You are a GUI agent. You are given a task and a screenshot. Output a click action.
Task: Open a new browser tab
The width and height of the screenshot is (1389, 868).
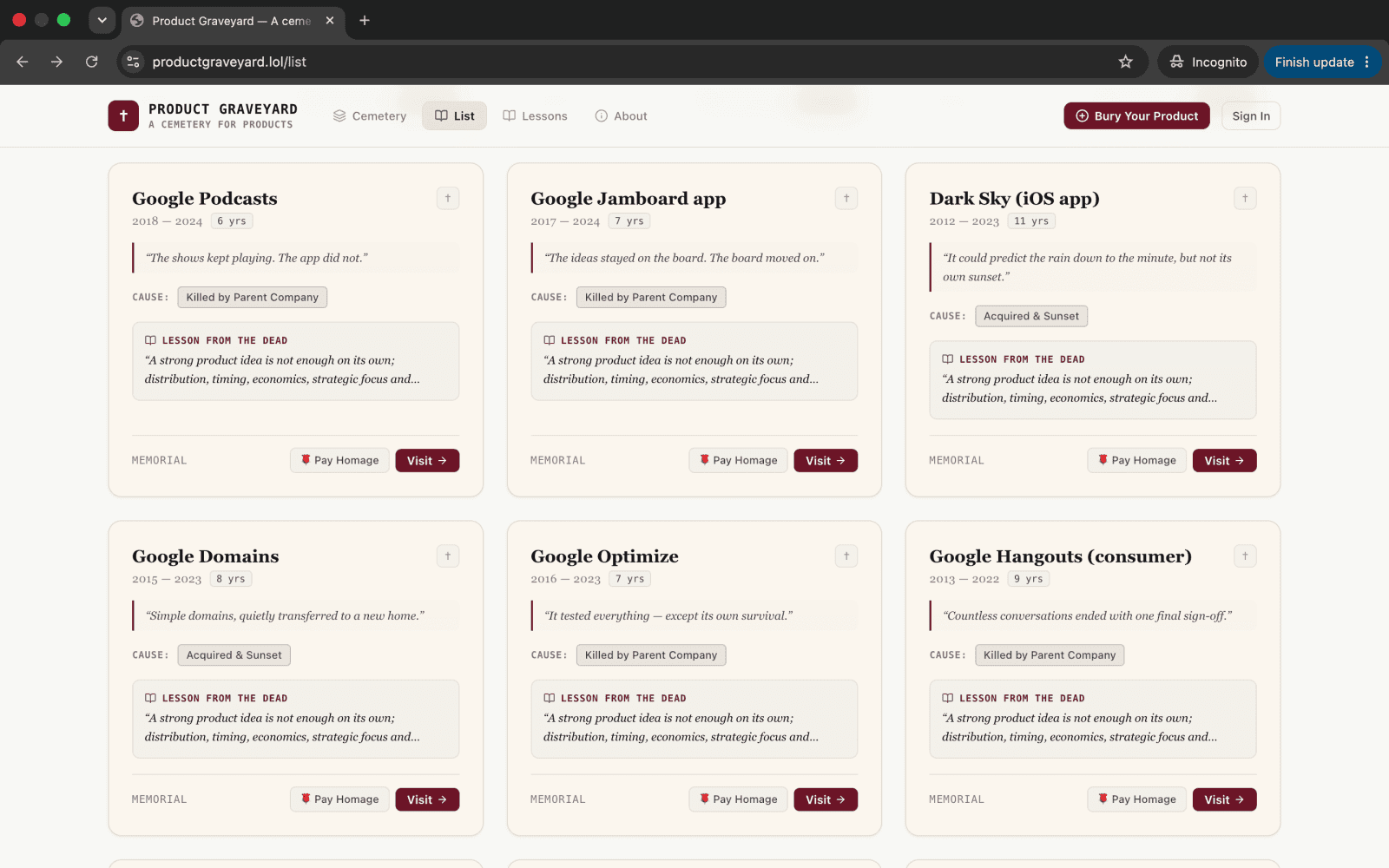click(365, 20)
